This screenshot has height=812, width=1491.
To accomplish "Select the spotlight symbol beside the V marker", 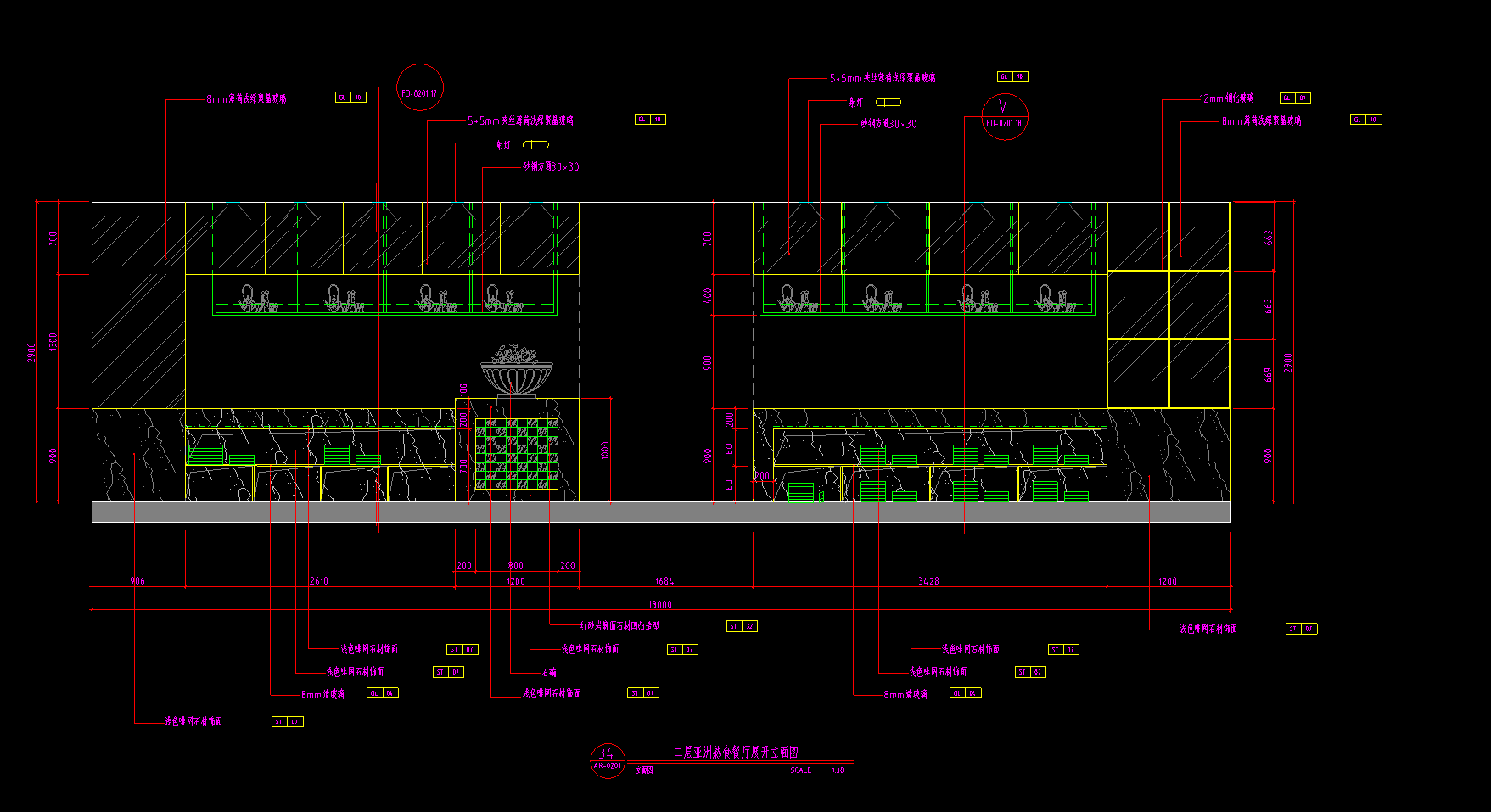I will (888, 103).
